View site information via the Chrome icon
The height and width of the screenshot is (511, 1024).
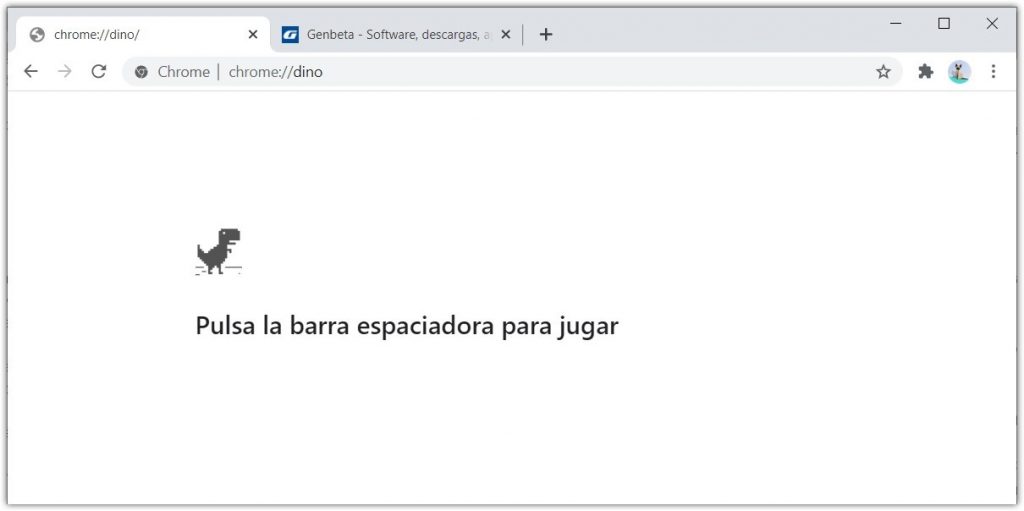tap(142, 72)
